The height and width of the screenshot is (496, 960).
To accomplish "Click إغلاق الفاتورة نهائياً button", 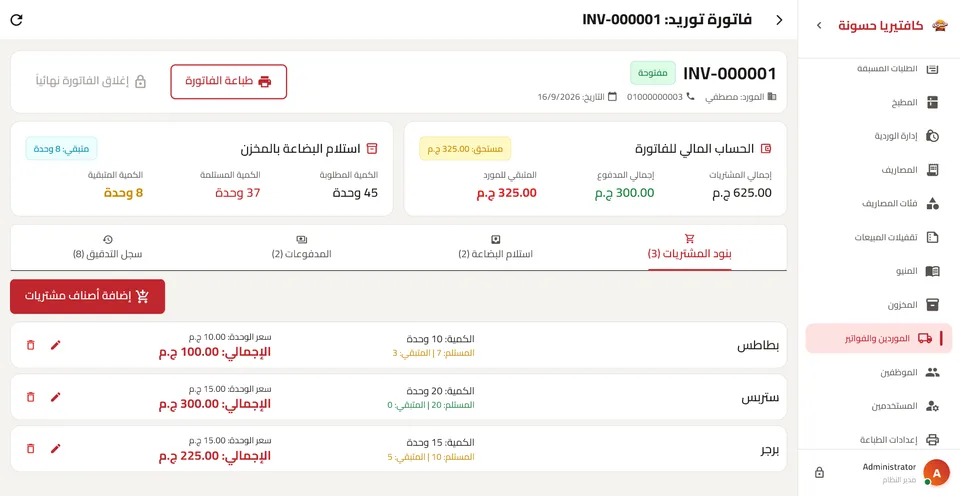I will coord(91,81).
